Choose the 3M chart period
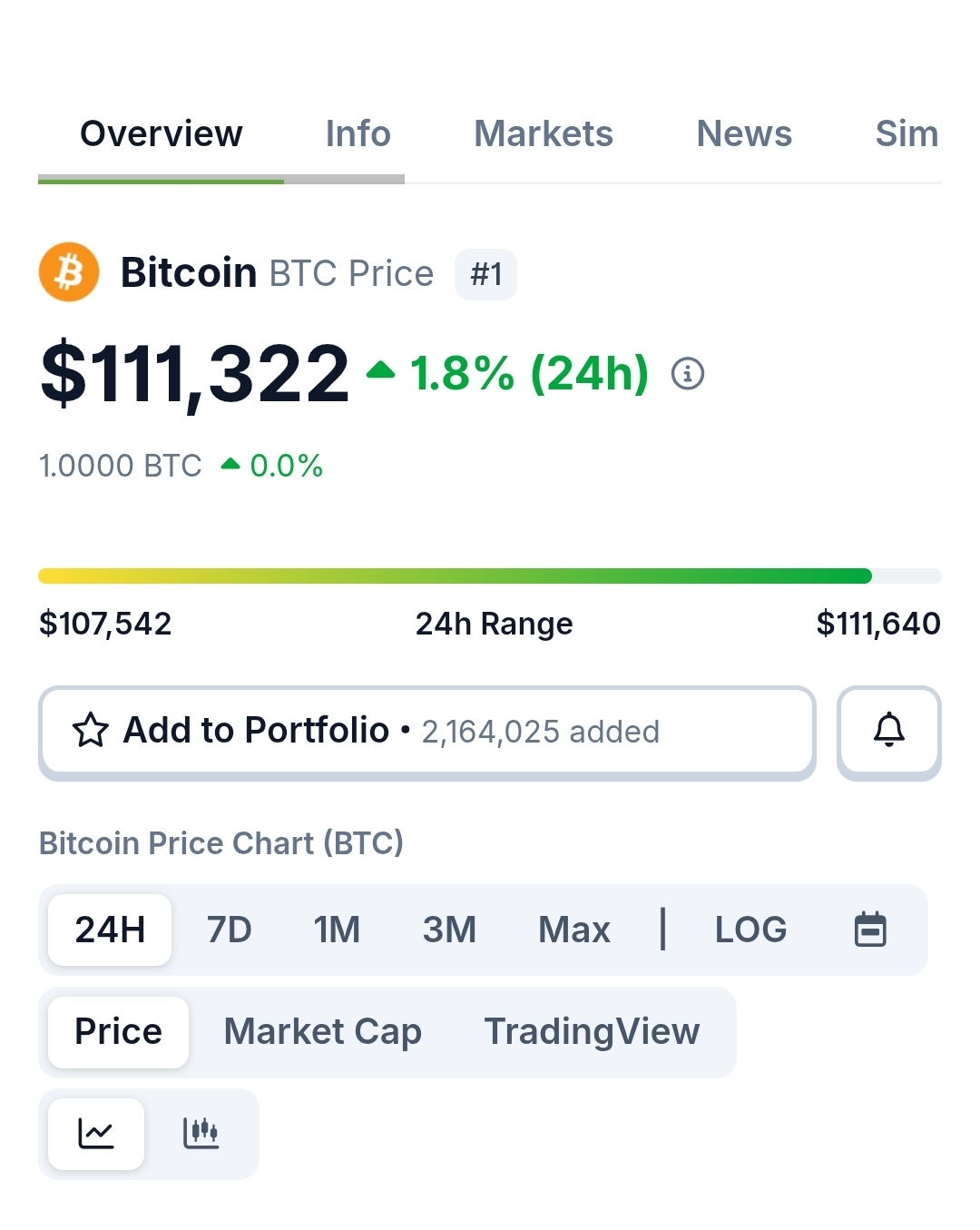This screenshot has width=980, height=1230. (x=449, y=930)
